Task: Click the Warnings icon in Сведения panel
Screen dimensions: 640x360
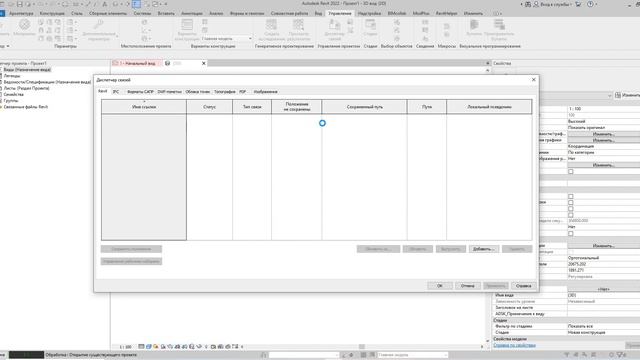Action: pyautogui.click(x=425, y=39)
